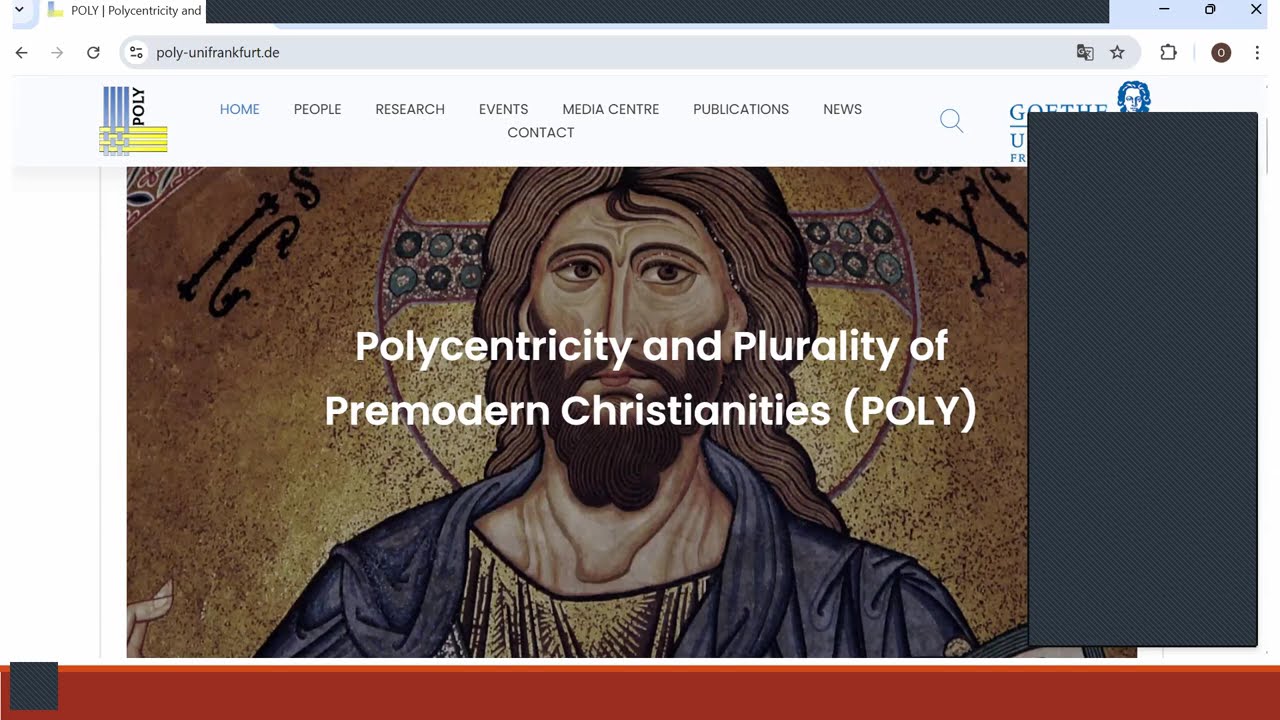
Task: Reload the page with the refresh icon
Action: (93, 52)
